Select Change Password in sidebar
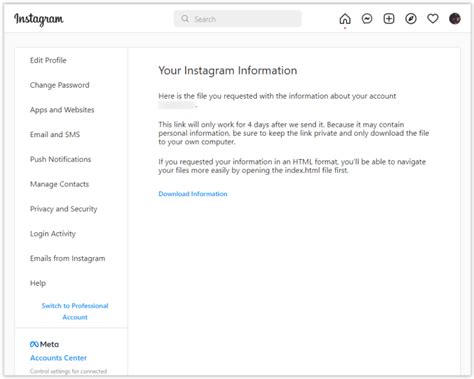Screen dimensions: 474x379 60,85
